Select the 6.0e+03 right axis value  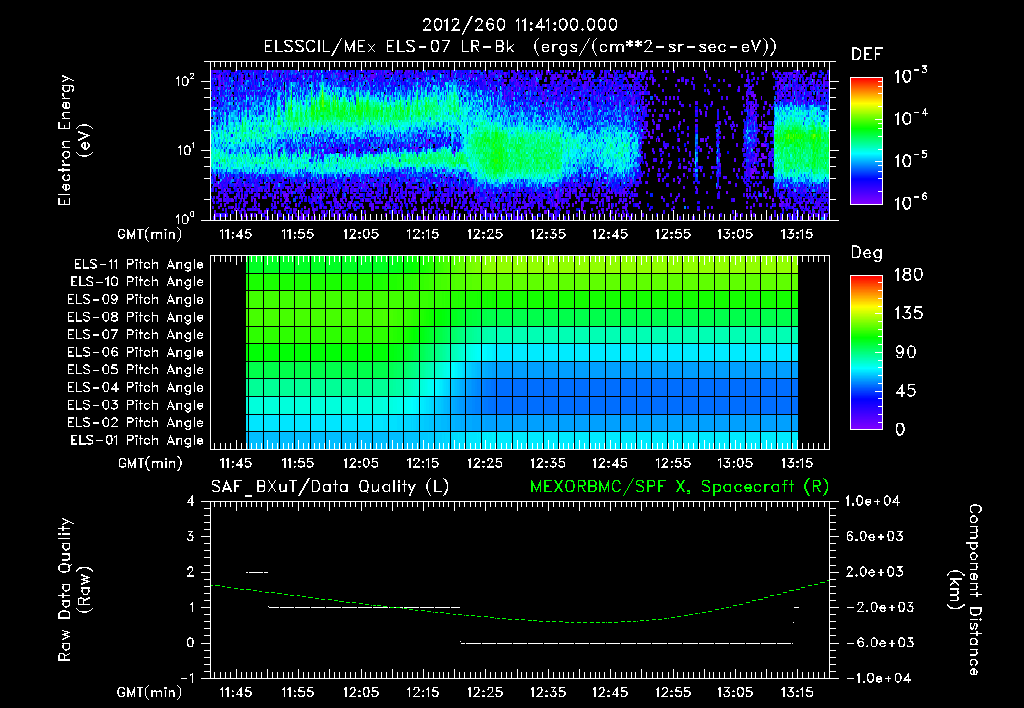(874, 537)
